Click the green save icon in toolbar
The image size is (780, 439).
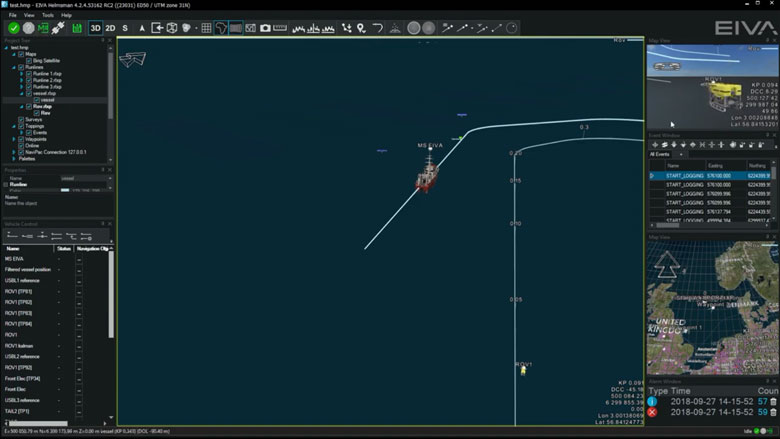77,28
